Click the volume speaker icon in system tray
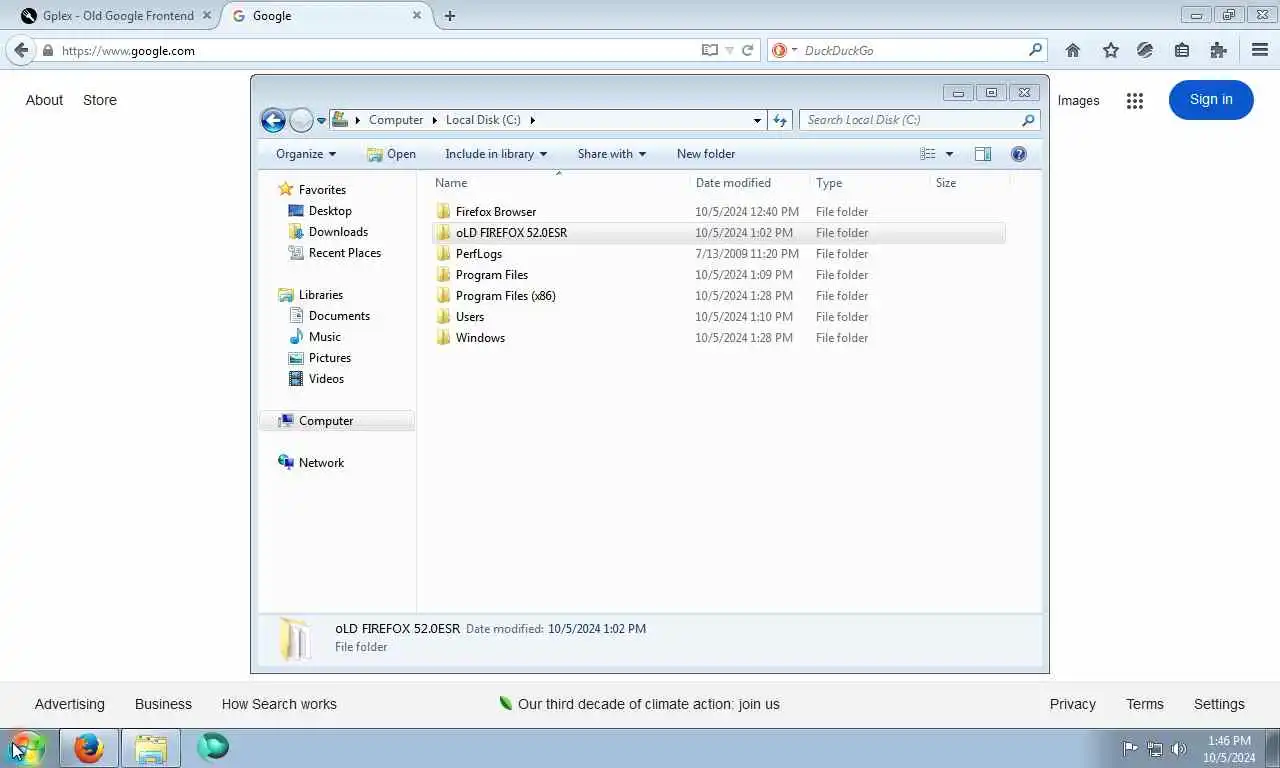Image resolution: width=1280 pixels, height=768 pixels. point(1179,748)
